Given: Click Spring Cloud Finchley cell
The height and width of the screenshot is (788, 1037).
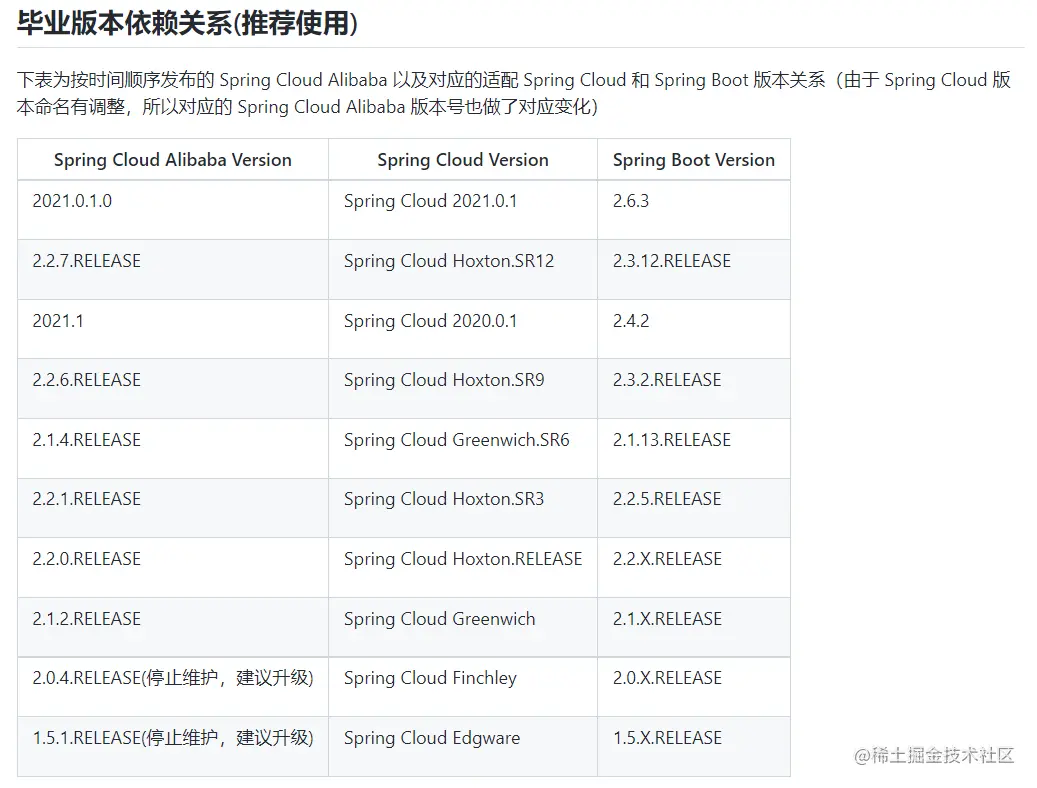Looking at the screenshot, I should tap(463, 686).
